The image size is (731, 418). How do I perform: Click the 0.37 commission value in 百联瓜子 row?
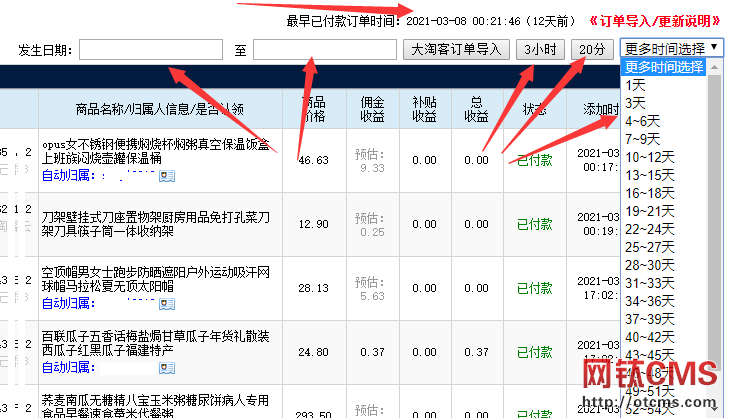[372, 352]
